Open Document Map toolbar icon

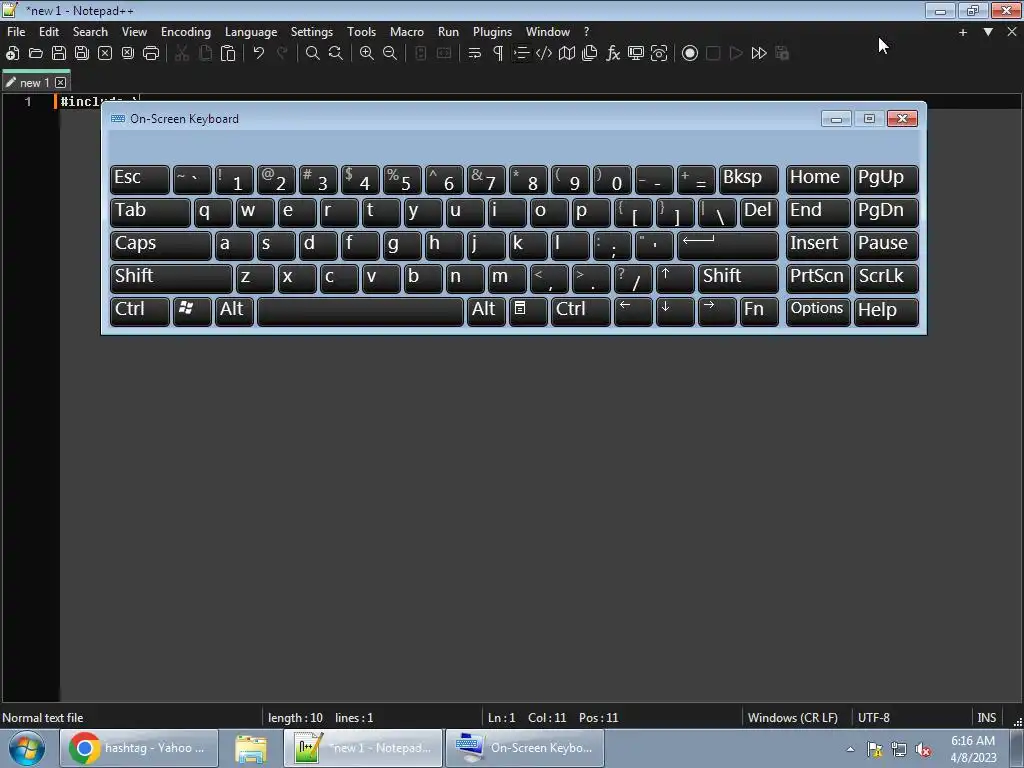tap(567, 54)
